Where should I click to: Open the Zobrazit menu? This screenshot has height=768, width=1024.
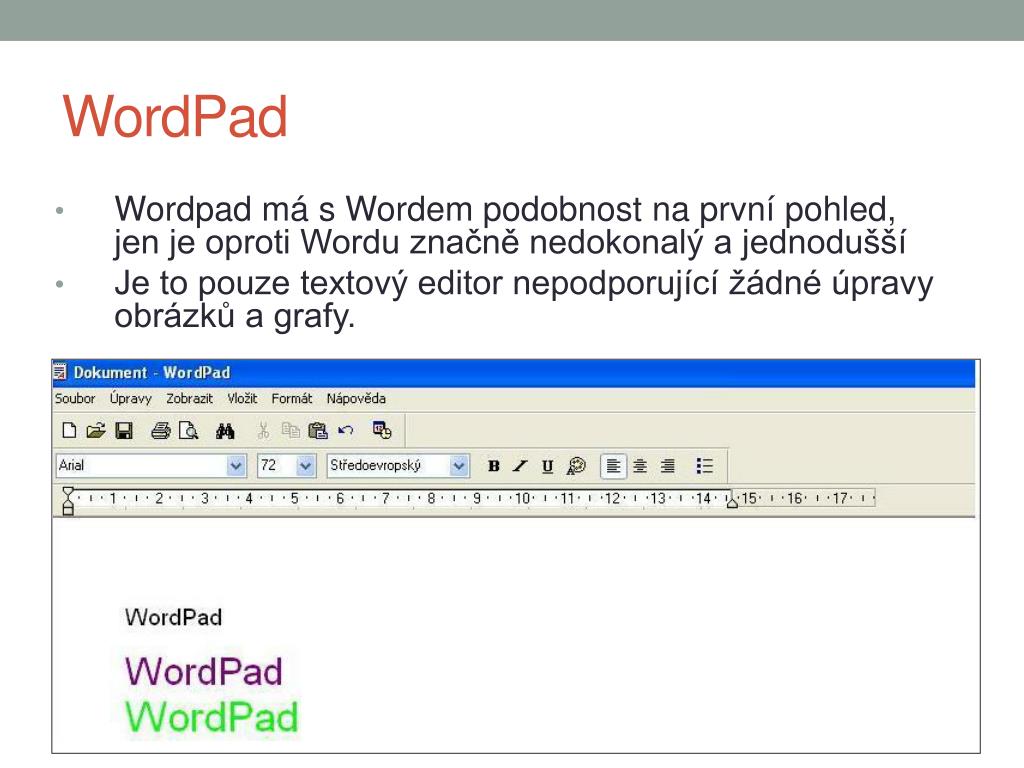point(189,398)
